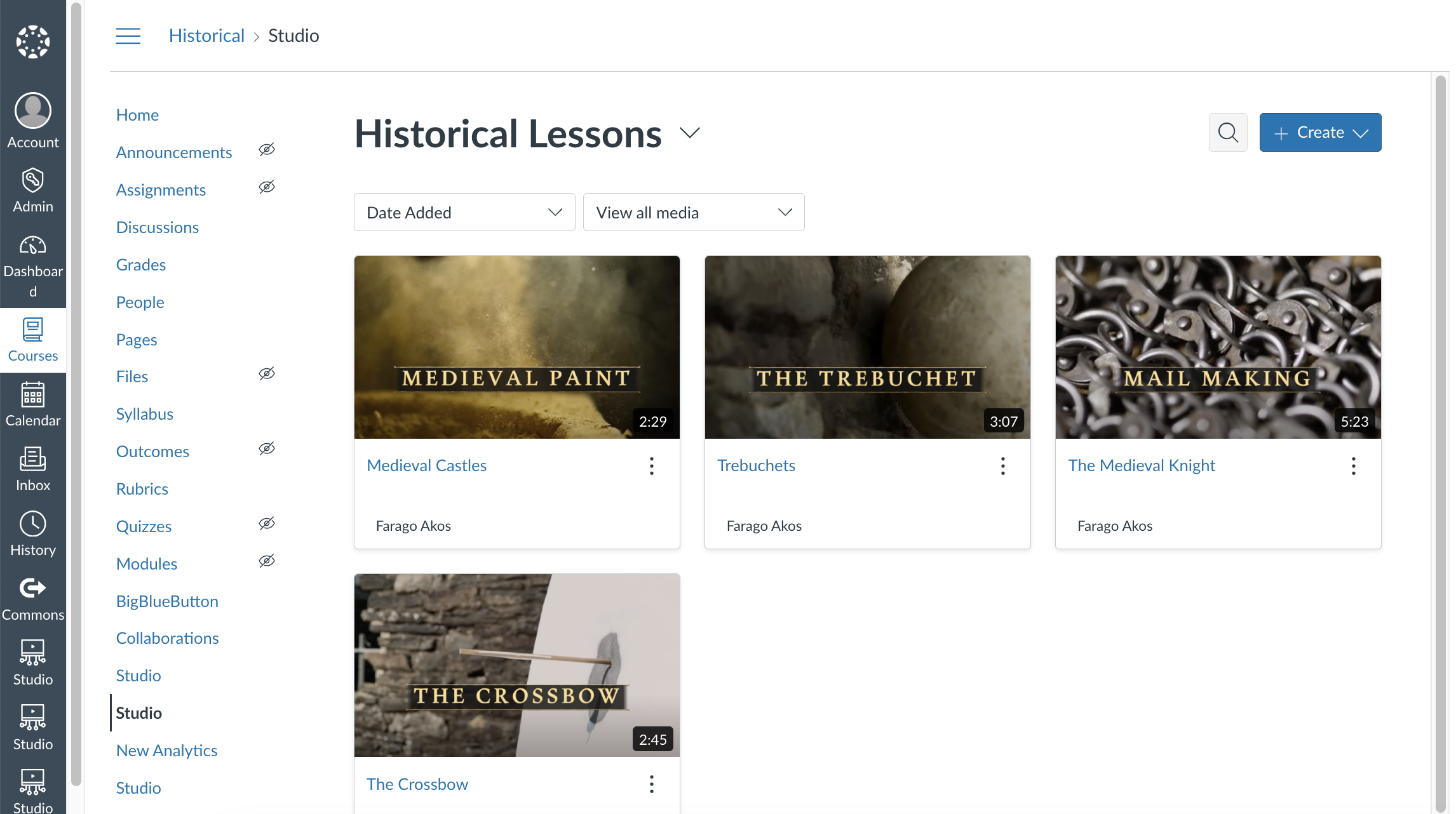Open the options menu for Trebuchets
The width and height of the screenshot is (1456, 814).
click(1002, 466)
